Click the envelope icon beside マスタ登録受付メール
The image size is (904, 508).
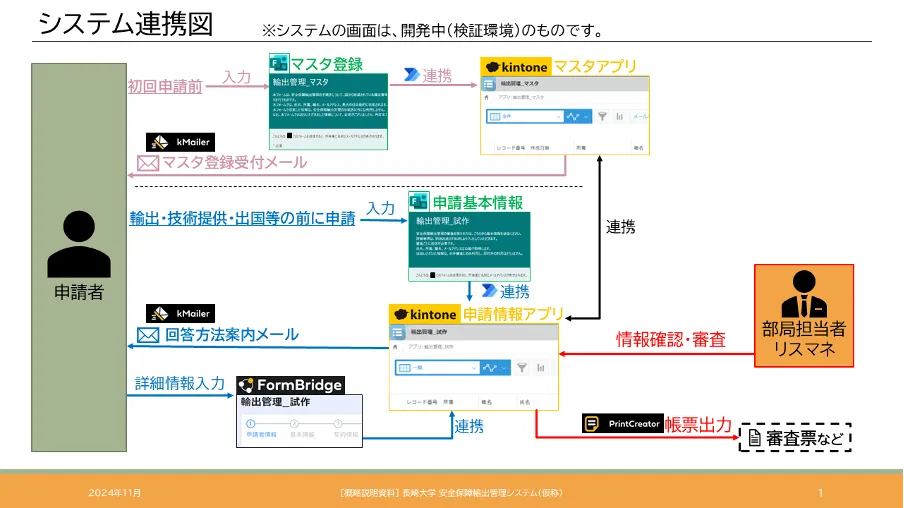(x=148, y=163)
